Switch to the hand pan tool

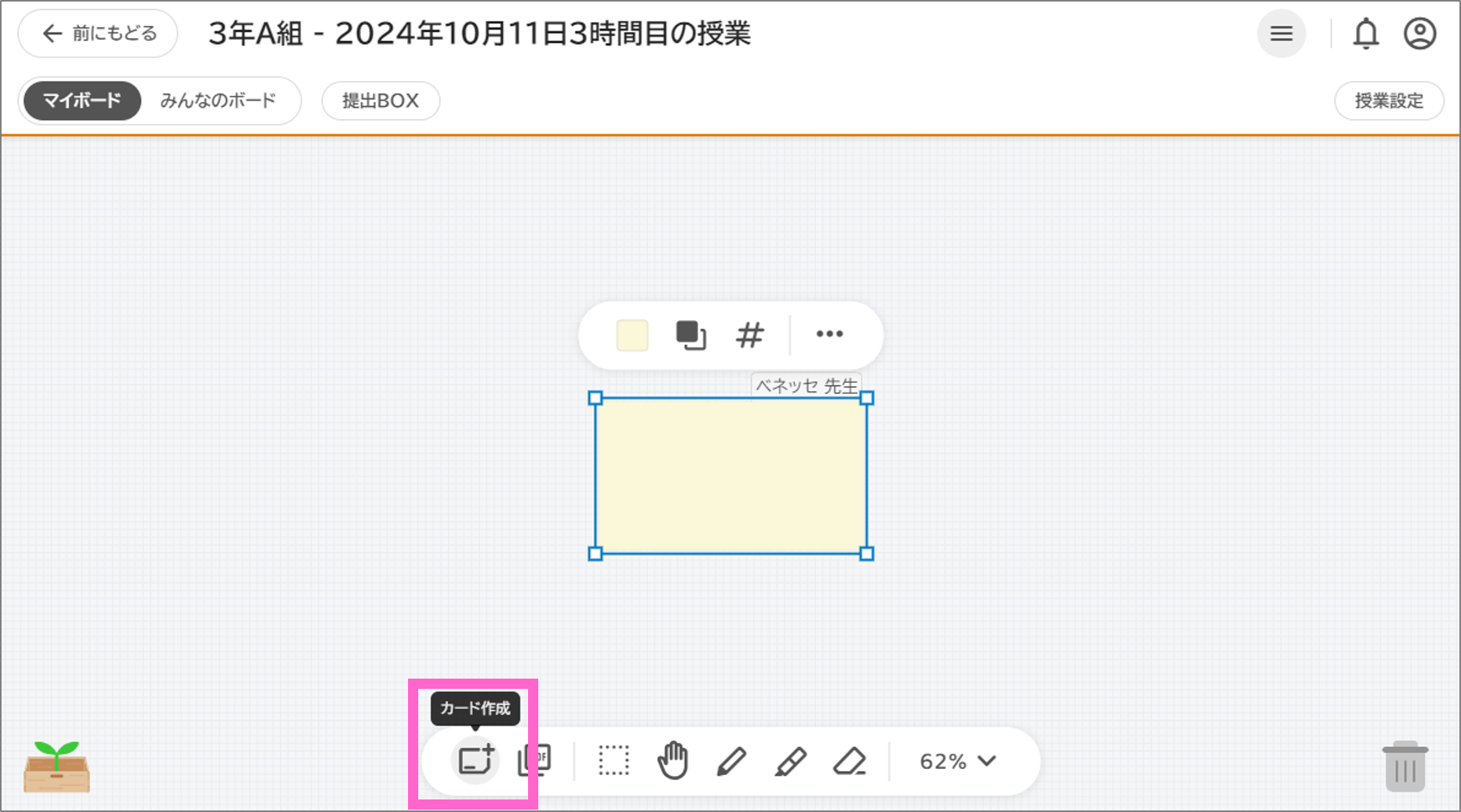click(x=672, y=760)
